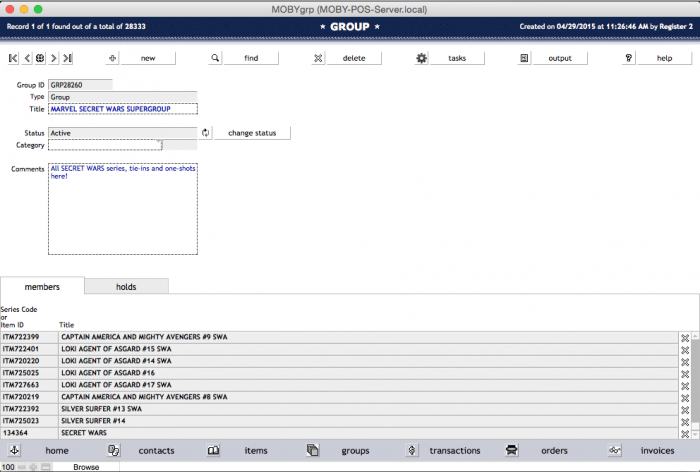The width and height of the screenshot is (700, 472).
Task: Remove LOKI AGENT OF ASGARD #16 row
Action: (x=685, y=374)
